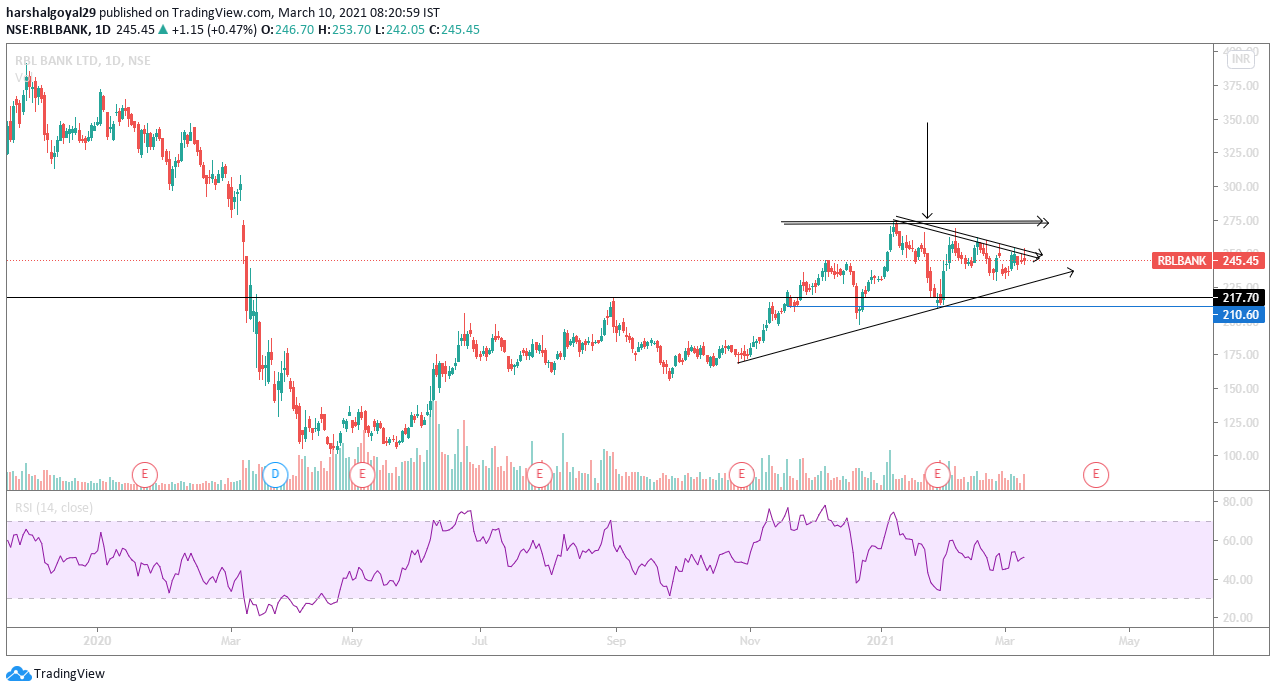Click the 275.00 price axis label

tap(1239, 221)
